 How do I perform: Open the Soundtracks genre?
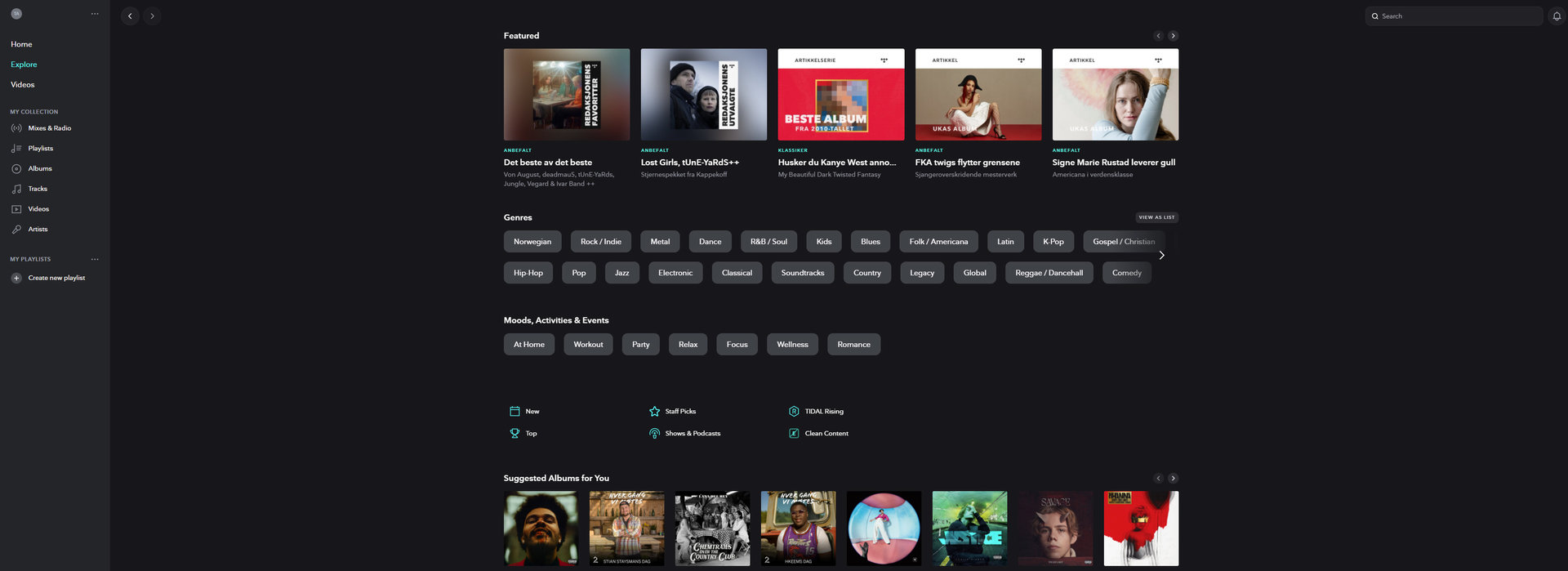click(803, 273)
